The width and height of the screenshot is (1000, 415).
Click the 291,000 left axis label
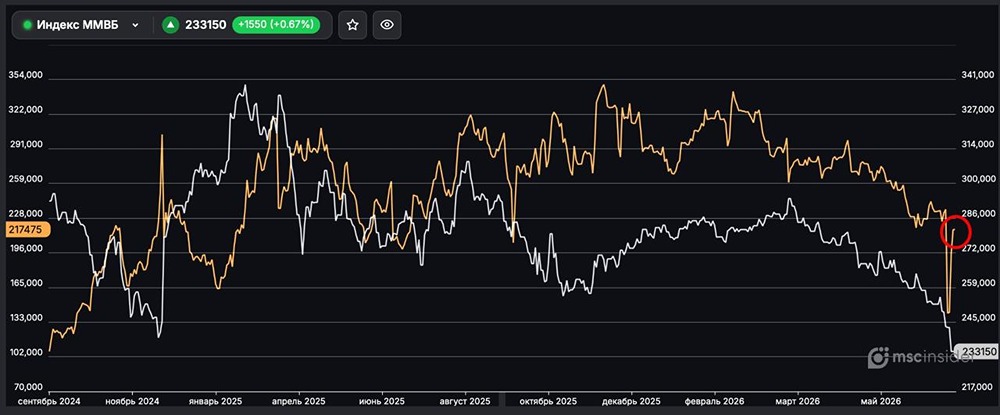[26, 145]
